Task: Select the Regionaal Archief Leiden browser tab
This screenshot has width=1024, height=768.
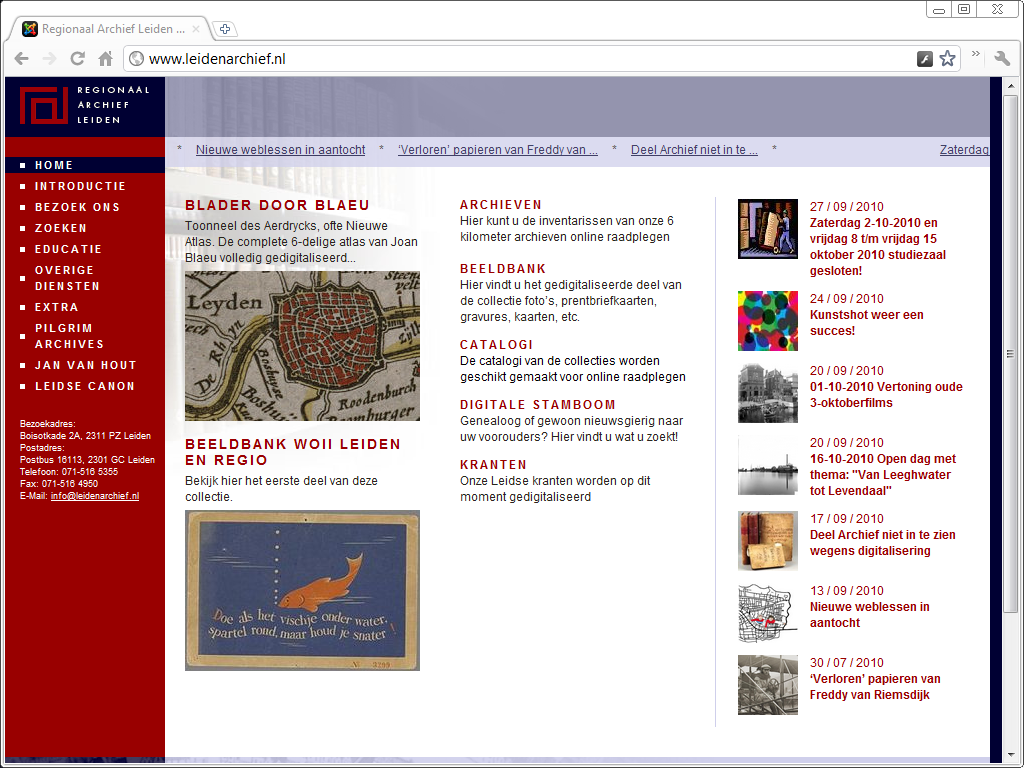Action: coord(111,29)
